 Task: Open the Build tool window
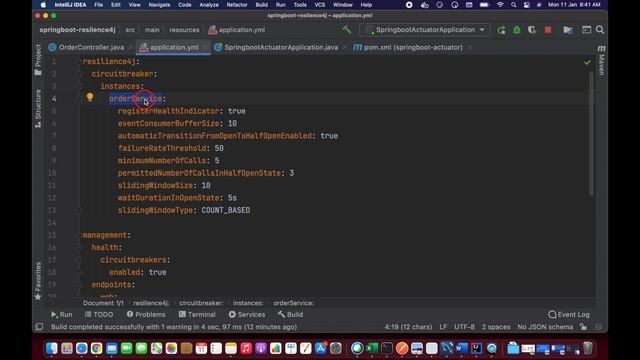(x=290, y=314)
